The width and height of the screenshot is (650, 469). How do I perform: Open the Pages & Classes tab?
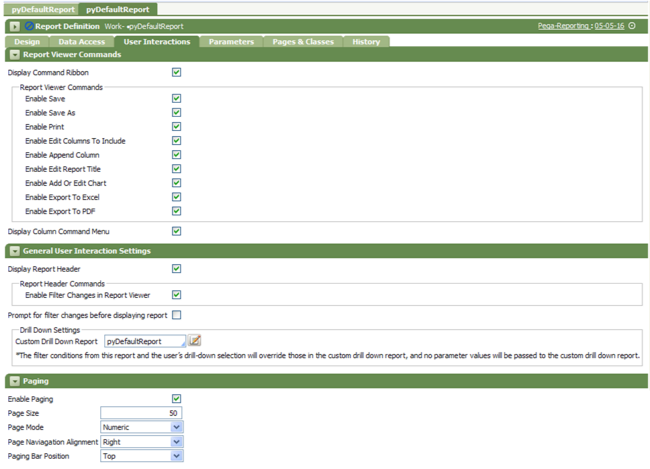click(x=305, y=42)
